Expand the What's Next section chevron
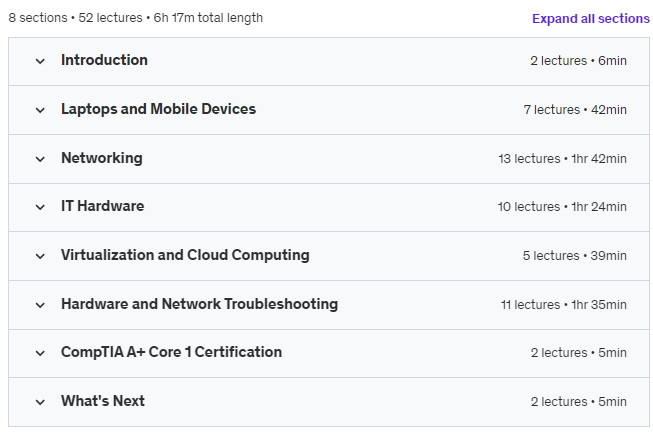The height and width of the screenshot is (434, 653). [40, 402]
